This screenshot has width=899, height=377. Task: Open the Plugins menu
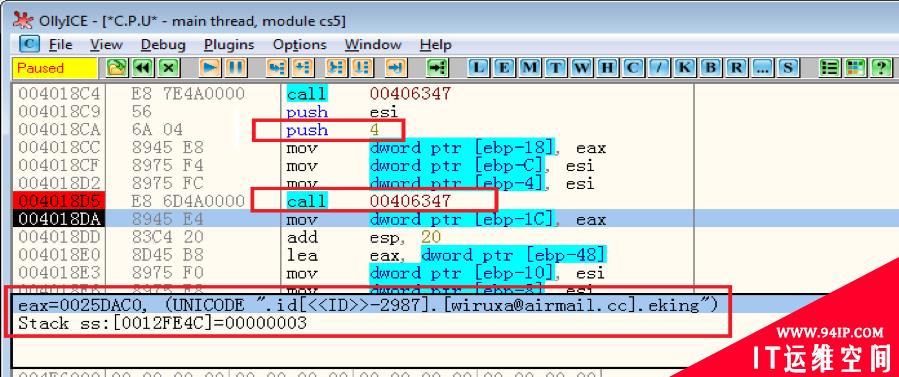[229, 45]
